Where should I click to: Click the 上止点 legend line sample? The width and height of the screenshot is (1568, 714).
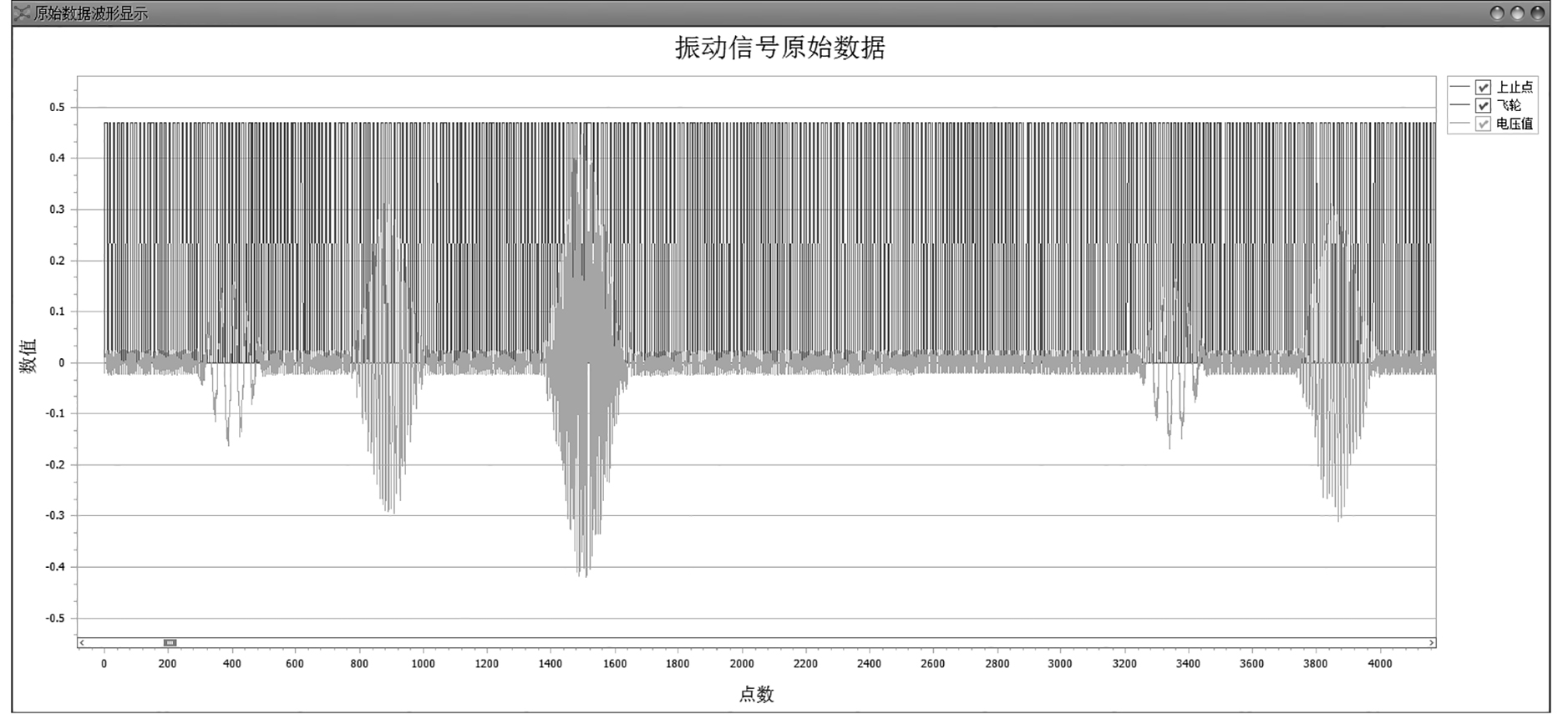1459,87
